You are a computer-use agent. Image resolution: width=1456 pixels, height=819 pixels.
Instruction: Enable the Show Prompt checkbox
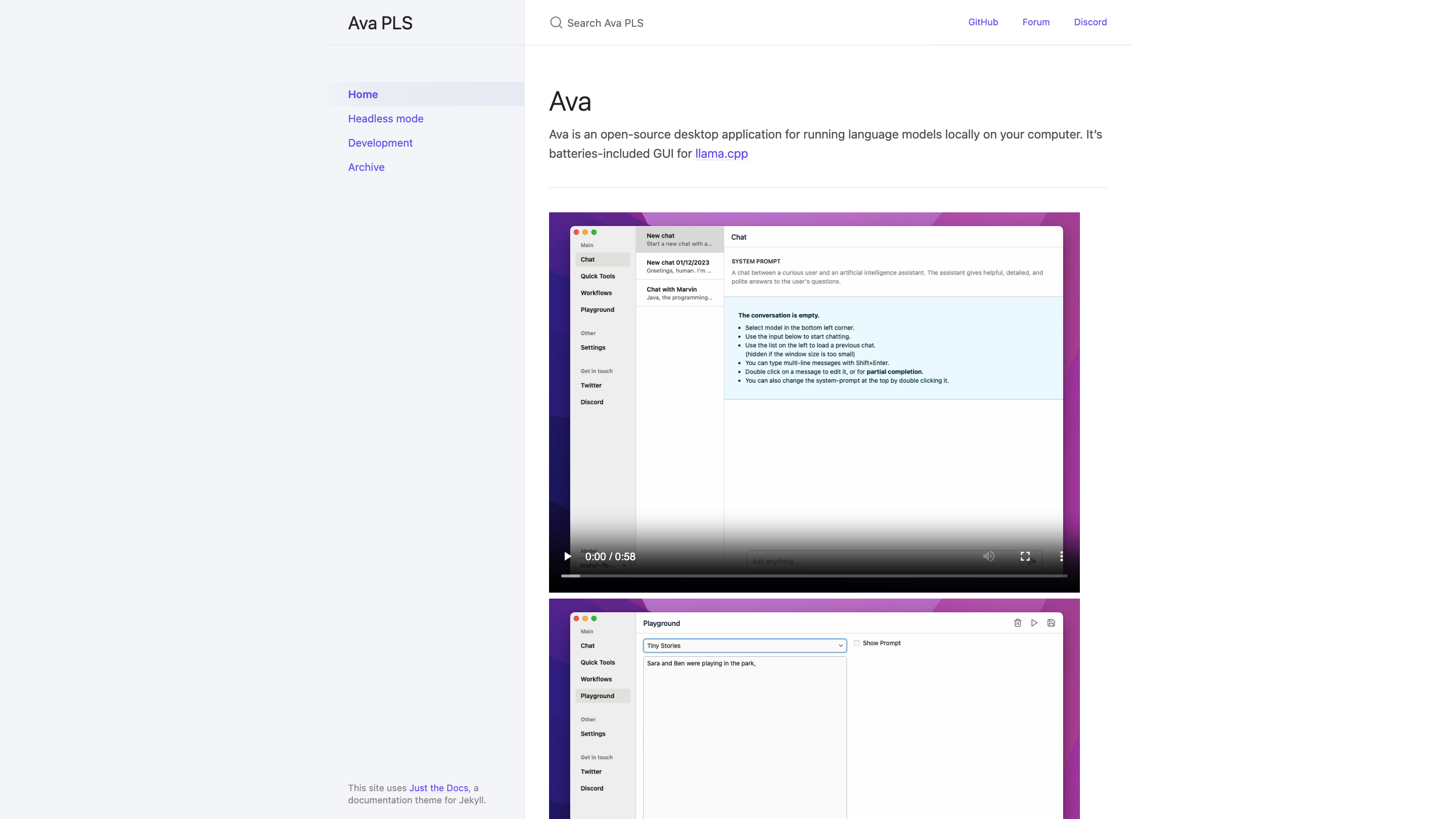click(x=857, y=643)
